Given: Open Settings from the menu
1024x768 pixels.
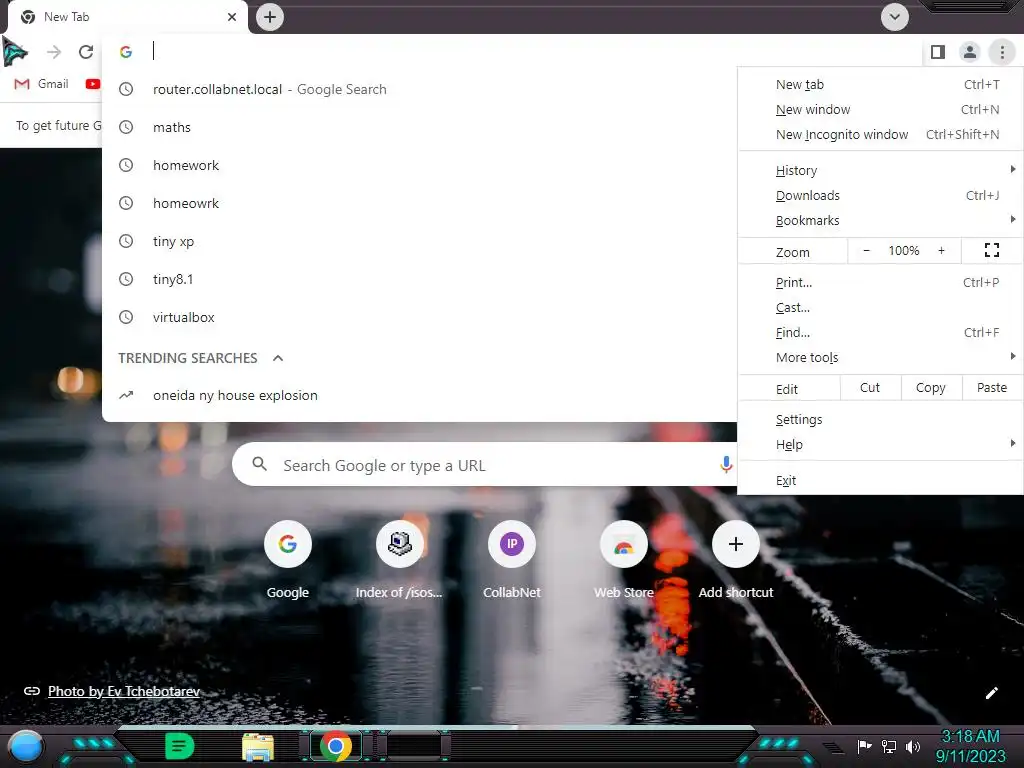Looking at the screenshot, I should click(x=881, y=419).
